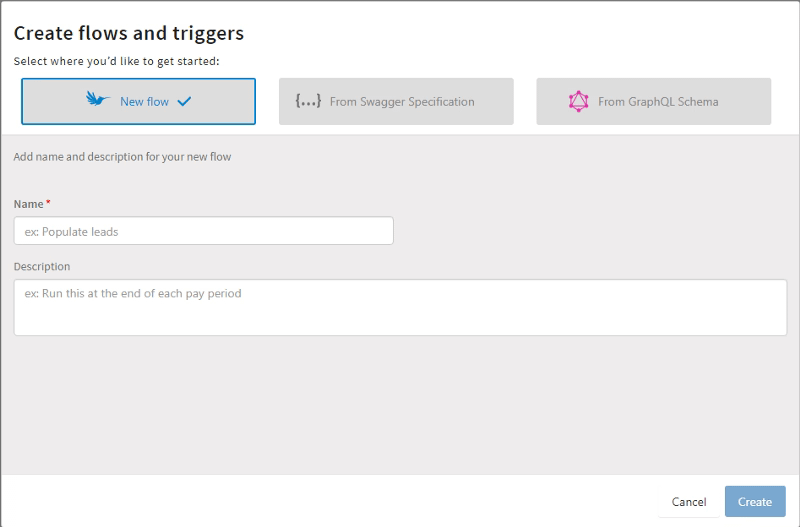Click the curly braces Swagger icon
The width and height of the screenshot is (800, 527).
(308, 101)
